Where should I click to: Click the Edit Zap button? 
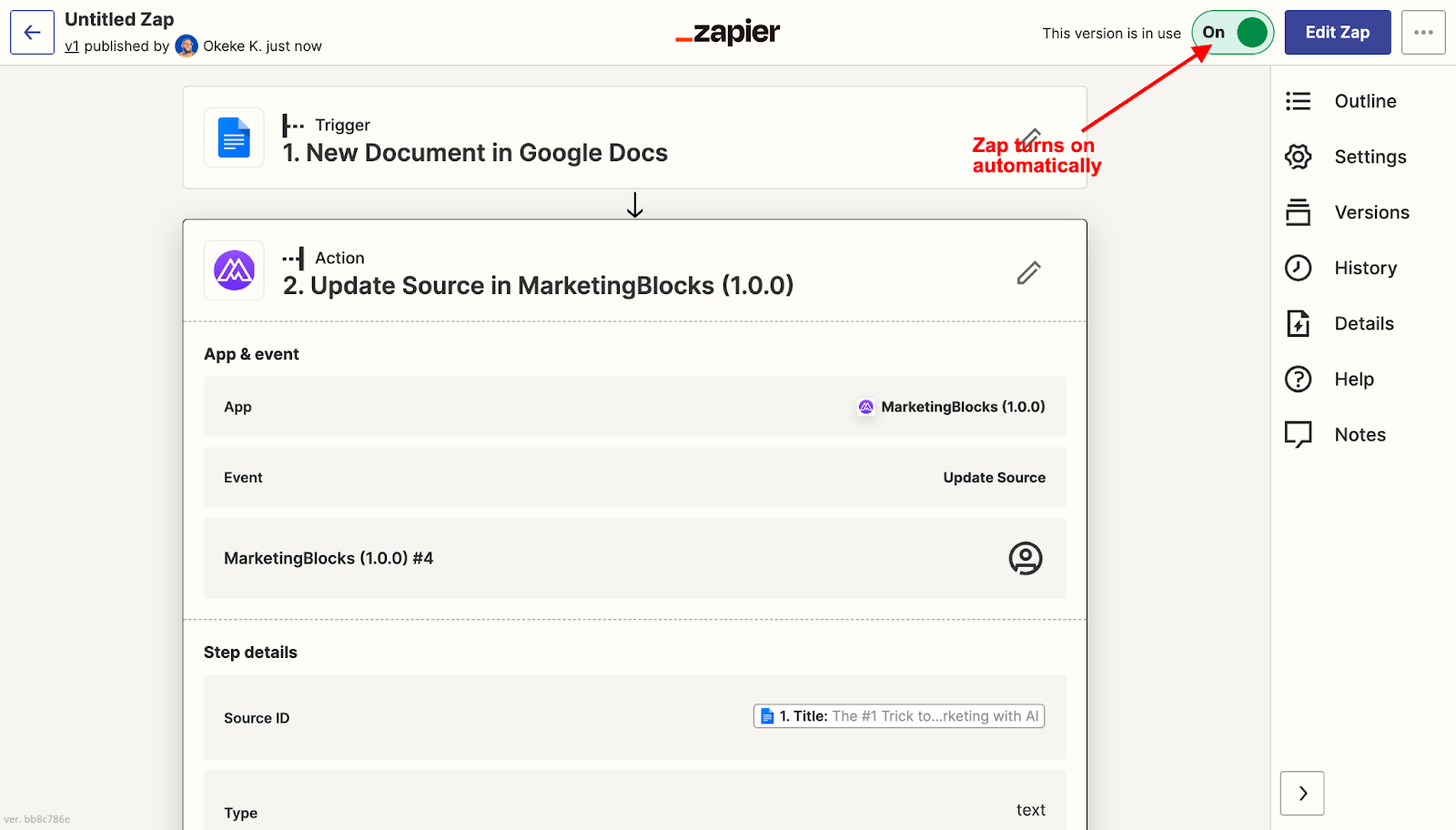click(x=1338, y=33)
